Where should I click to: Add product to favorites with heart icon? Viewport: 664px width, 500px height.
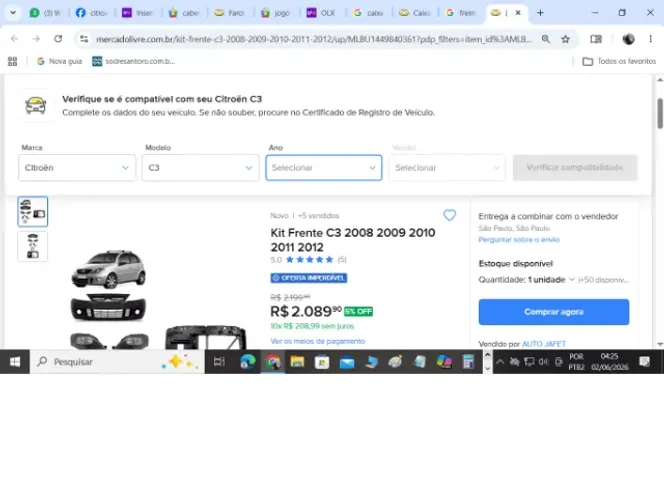pos(450,215)
